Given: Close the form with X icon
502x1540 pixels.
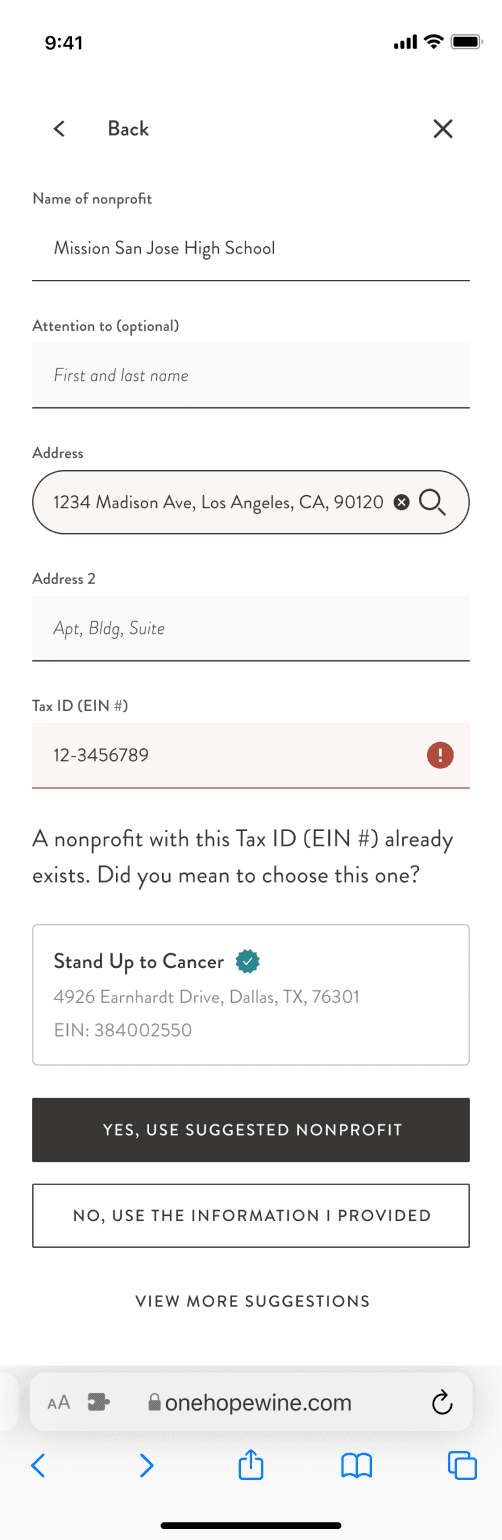Looking at the screenshot, I should (x=443, y=128).
